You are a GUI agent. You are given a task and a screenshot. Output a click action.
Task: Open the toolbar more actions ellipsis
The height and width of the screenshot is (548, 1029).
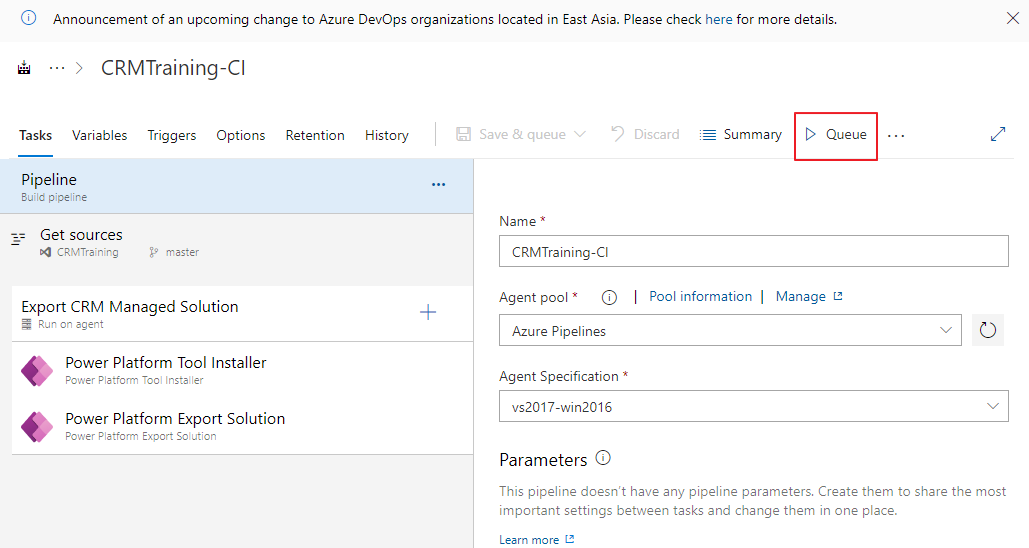pos(896,135)
